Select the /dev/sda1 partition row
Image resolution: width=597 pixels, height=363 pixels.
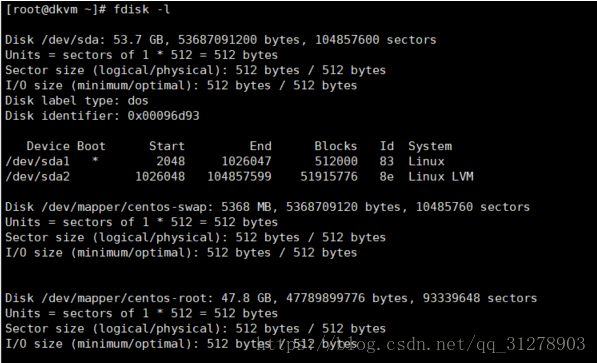tap(225, 162)
